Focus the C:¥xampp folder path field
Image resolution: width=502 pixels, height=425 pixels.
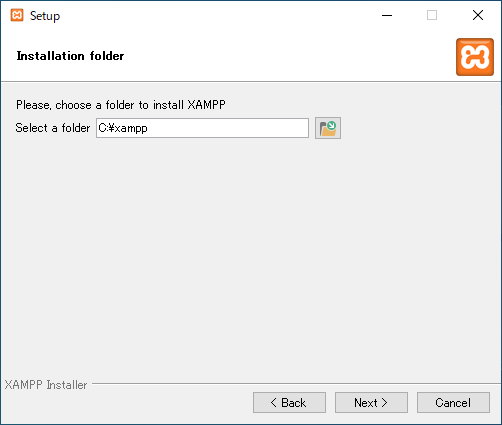[202, 128]
